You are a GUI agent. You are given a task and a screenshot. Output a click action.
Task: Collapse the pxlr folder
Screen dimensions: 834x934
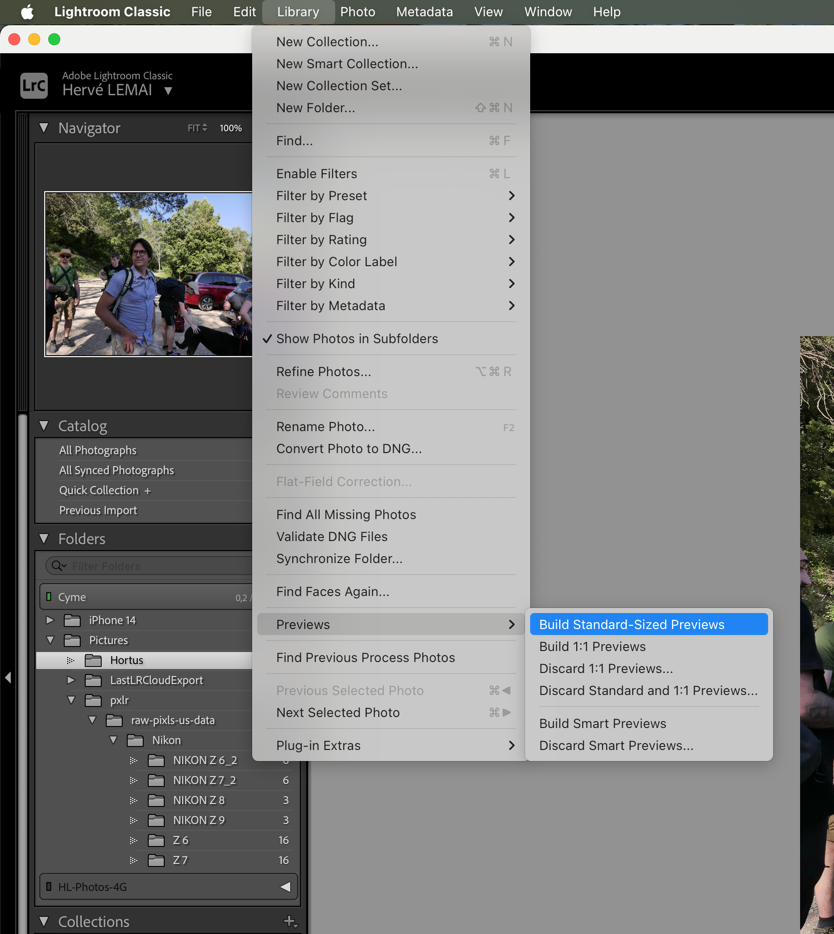tap(71, 700)
